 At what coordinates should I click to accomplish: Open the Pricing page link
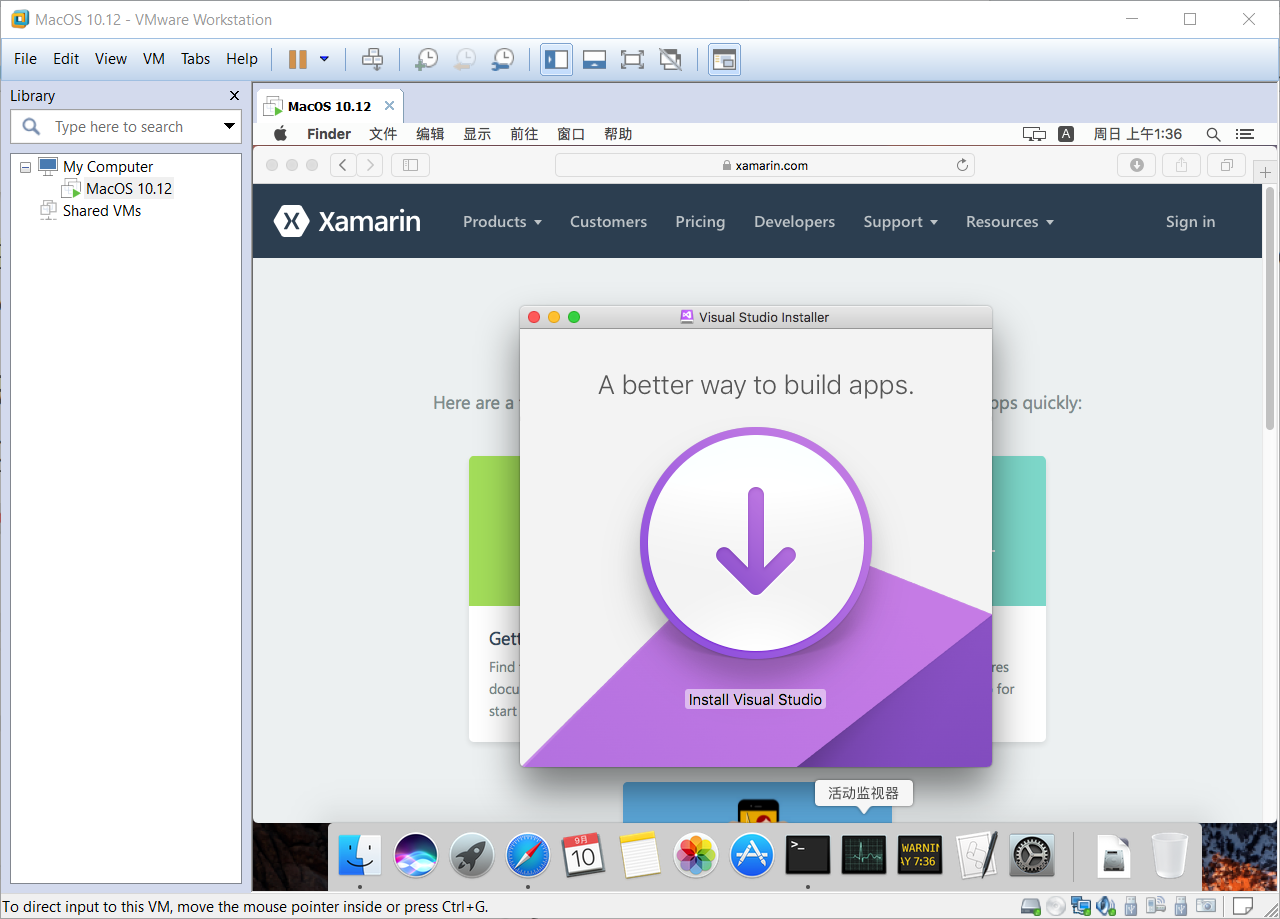point(700,222)
